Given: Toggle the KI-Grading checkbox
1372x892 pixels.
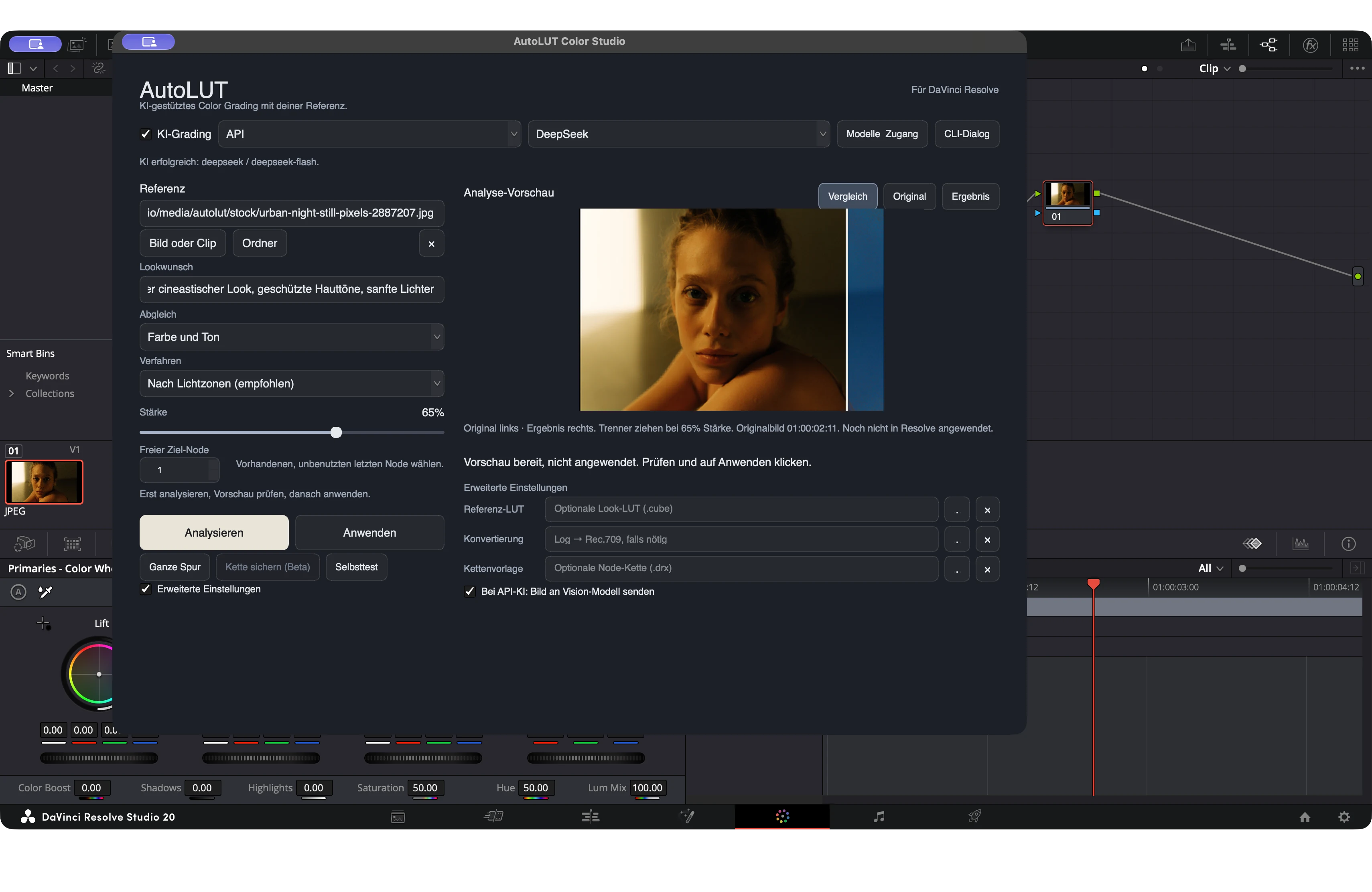Looking at the screenshot, I should pyautogui.click(x=146, y=134).
